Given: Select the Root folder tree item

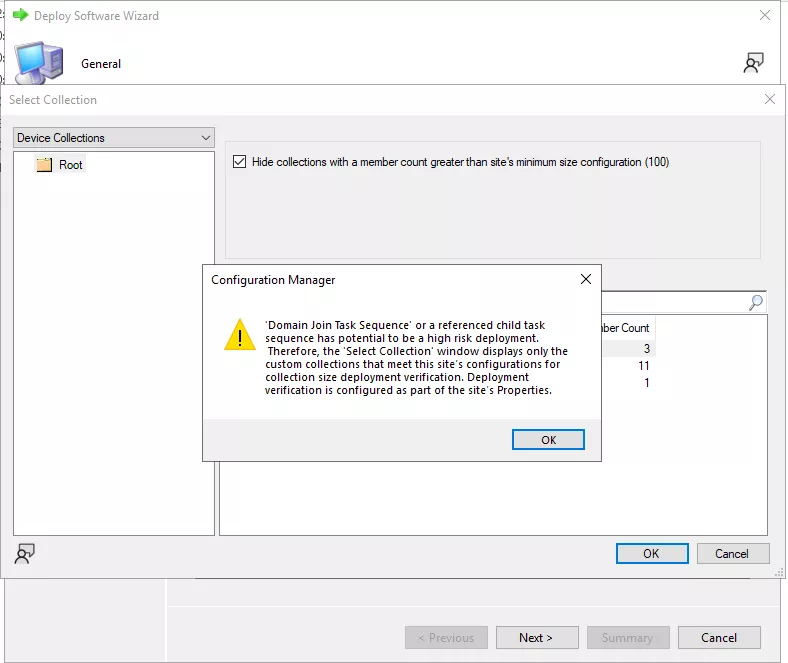Looking at the screenshot, I should [x=60, y=165].
